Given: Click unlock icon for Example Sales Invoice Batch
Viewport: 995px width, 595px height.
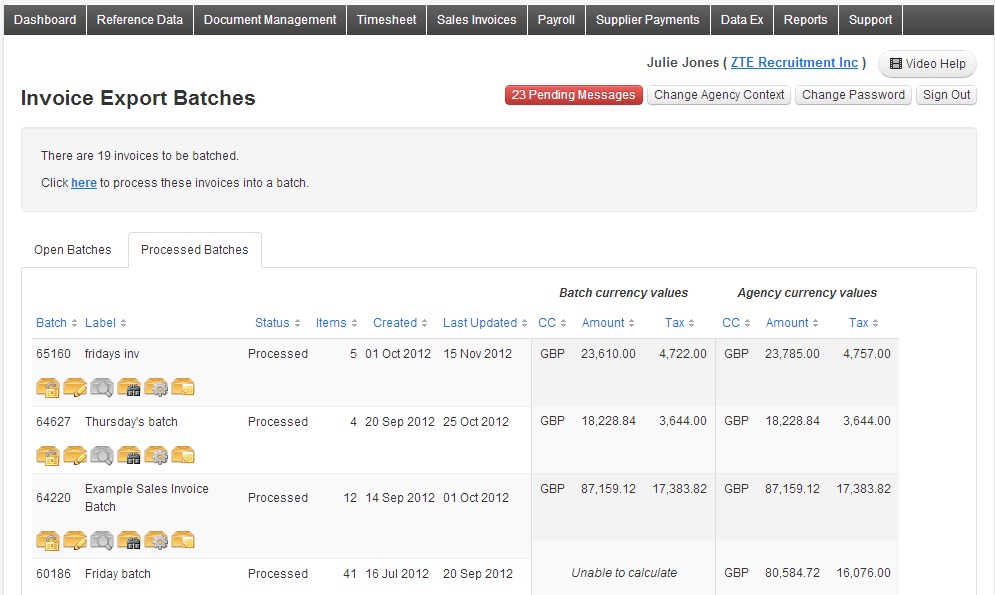Looking at the screenshot, I should [x=48, y=540].
